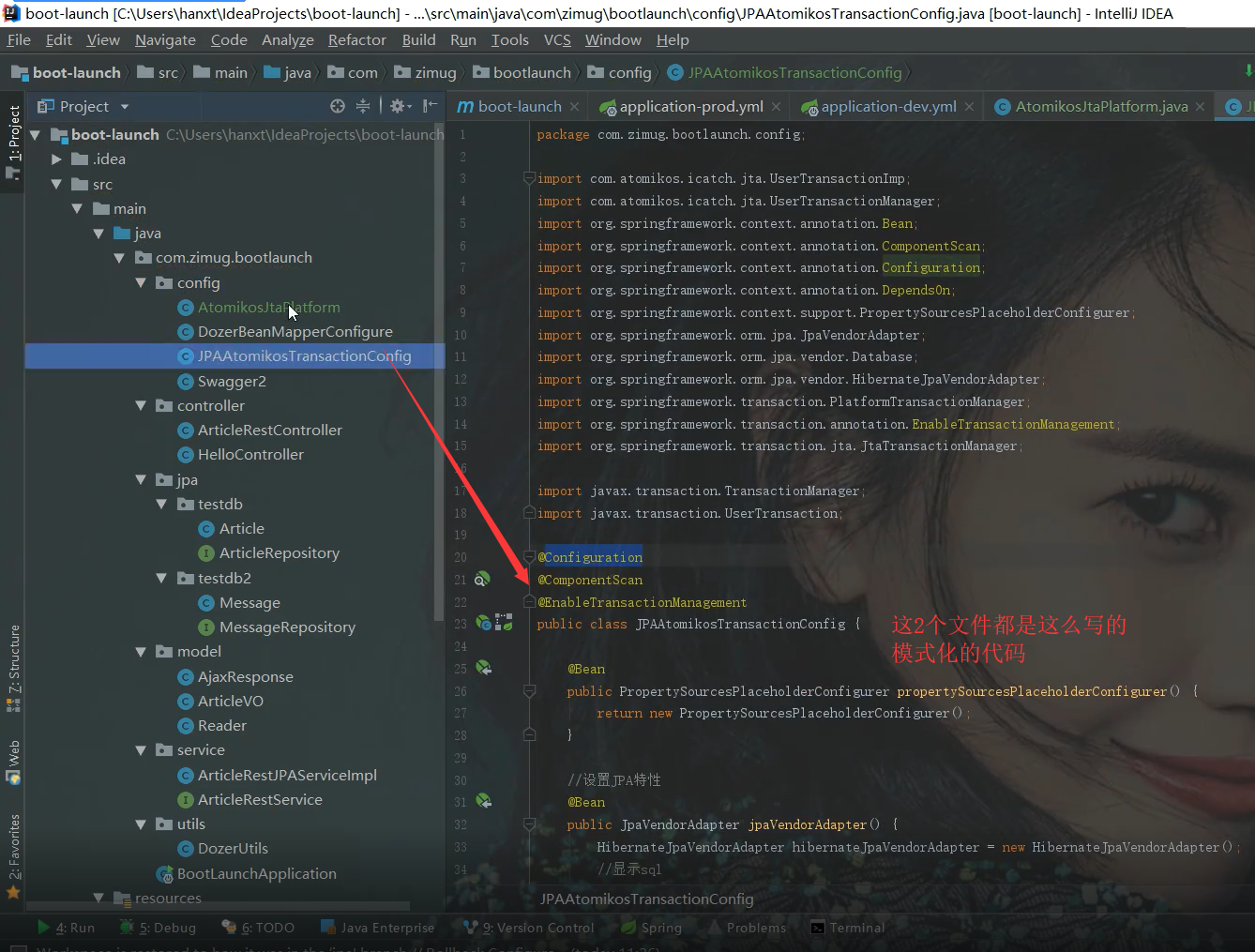Click the collapse all icon in Project panel
The width and height of the screenshot is (1255, 952).
tap(363, 106)
